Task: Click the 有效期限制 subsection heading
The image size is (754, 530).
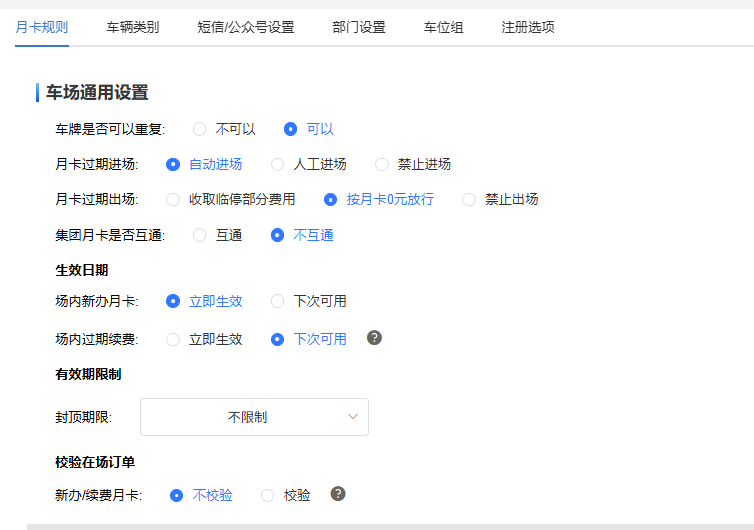Action: (88, 374)
